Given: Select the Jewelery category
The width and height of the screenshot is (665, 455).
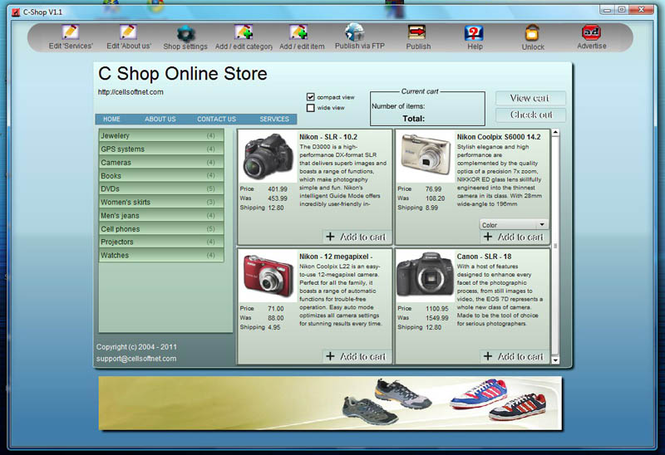Looking at the screenshot, I should [161, 136].
